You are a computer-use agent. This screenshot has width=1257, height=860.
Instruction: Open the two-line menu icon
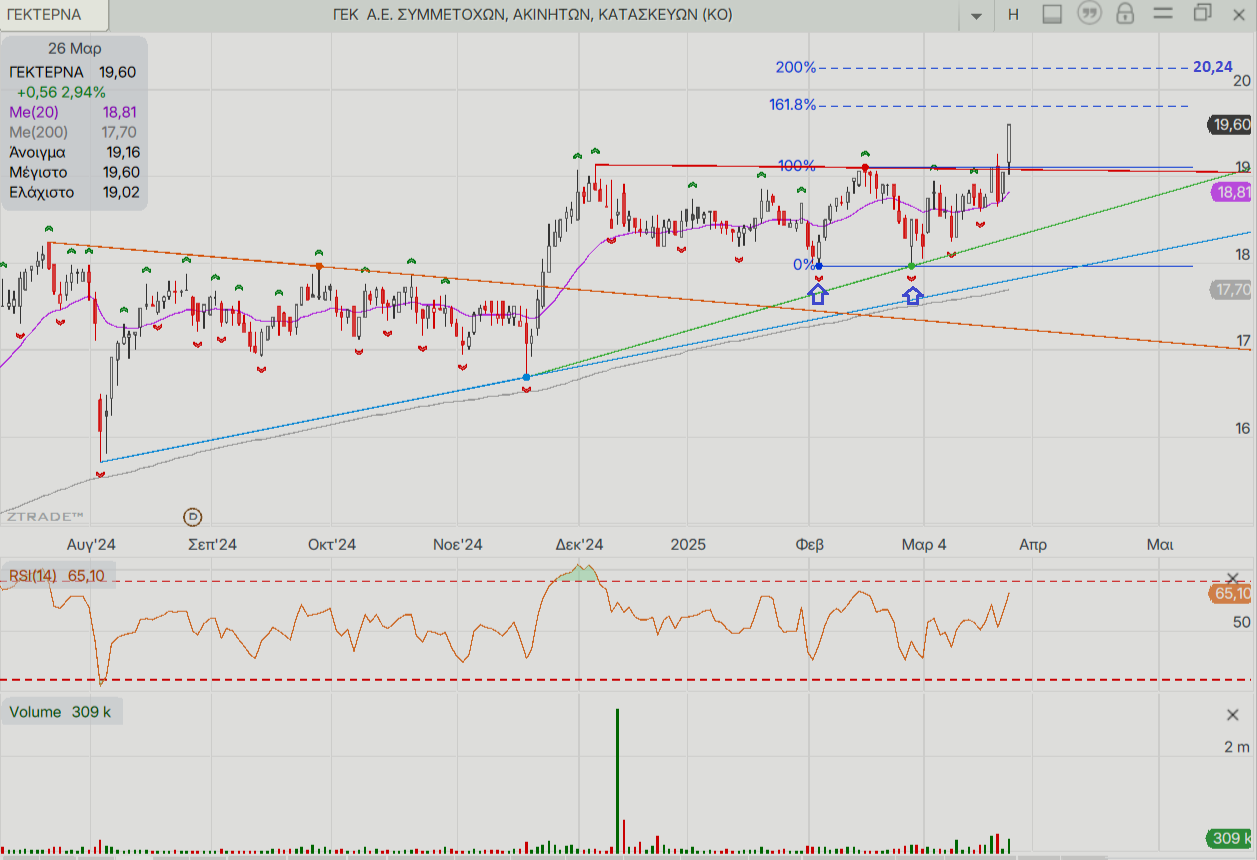pyautogui.click(x=1163, y=14)
